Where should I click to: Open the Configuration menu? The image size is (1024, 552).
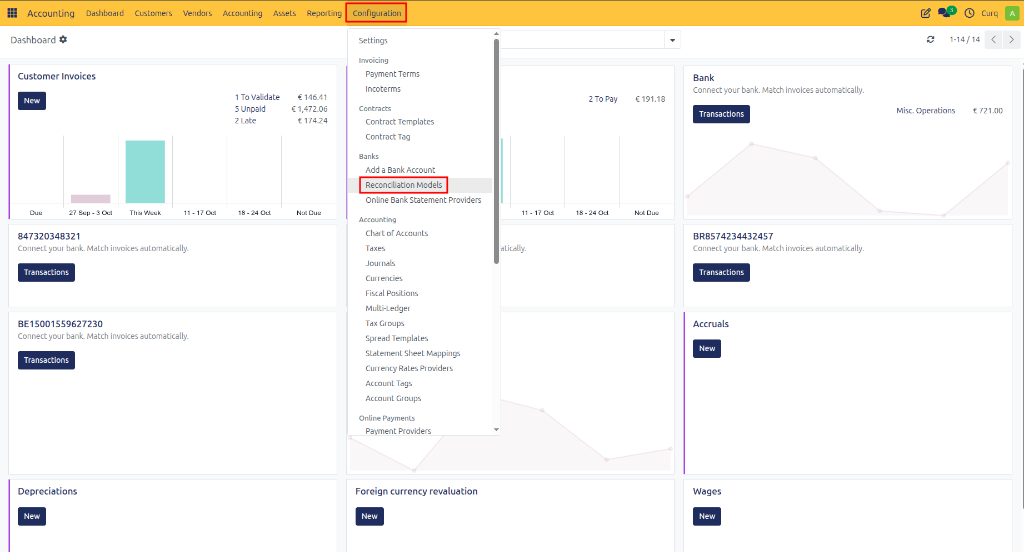[x=377, y=13]
